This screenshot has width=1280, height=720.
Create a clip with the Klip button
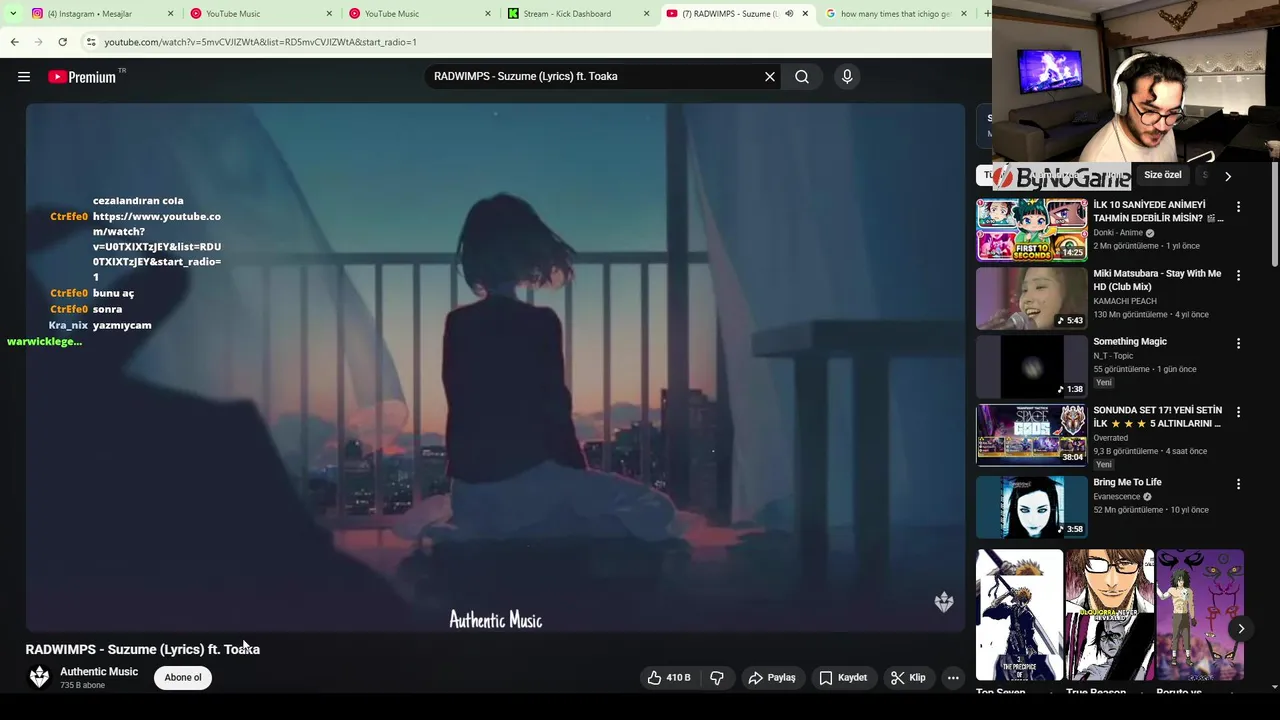tap(908, 678)
